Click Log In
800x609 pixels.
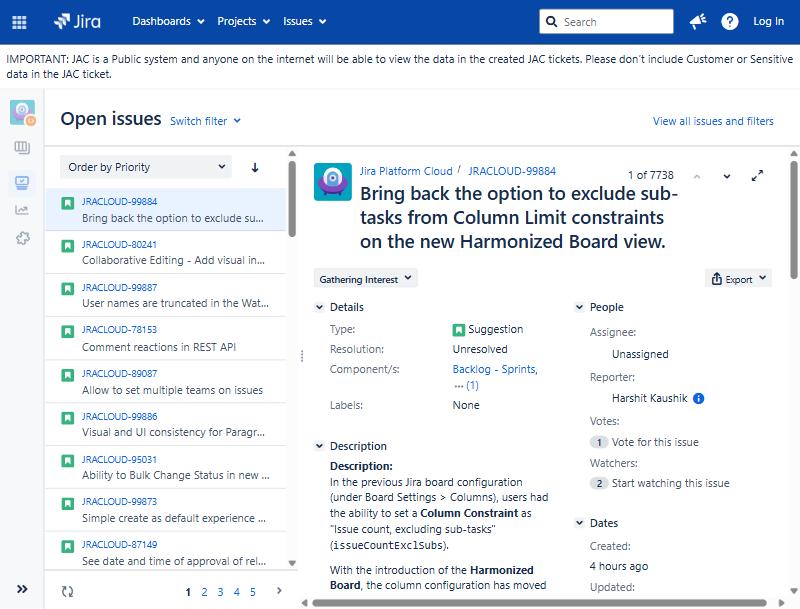[x=768, y=21]
